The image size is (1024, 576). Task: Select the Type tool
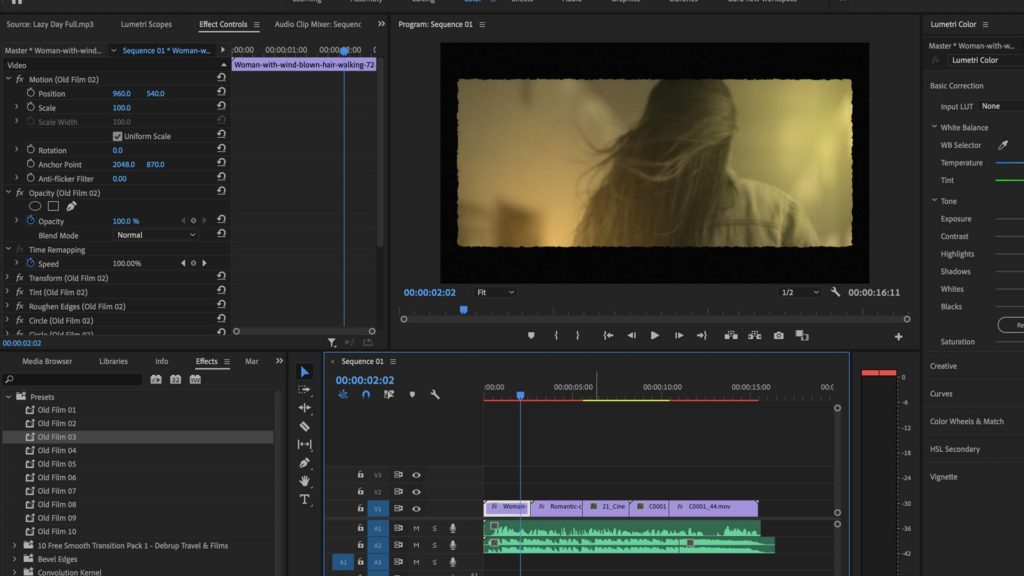click(305, 499)
